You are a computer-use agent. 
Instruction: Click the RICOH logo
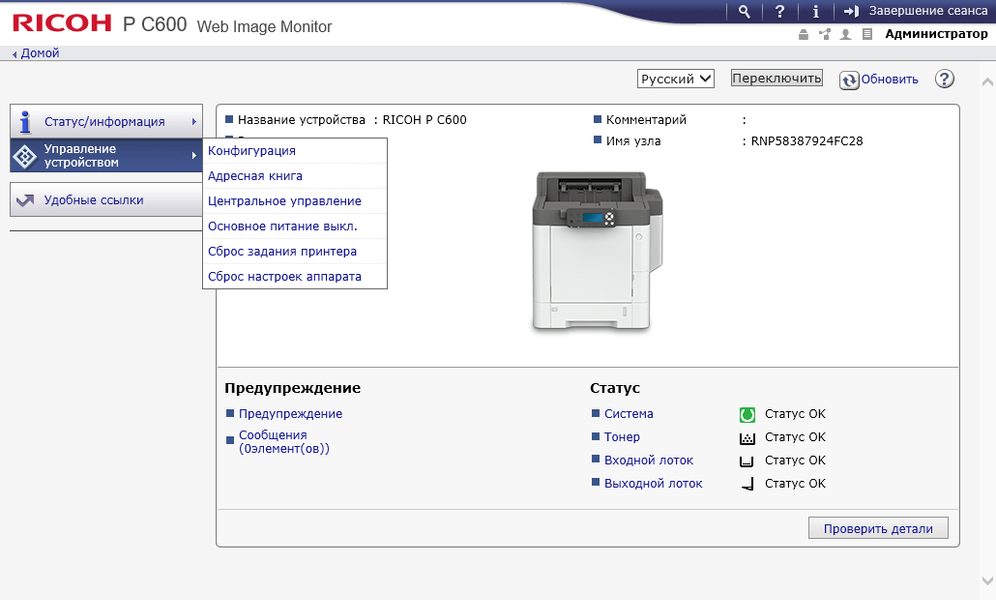(62, 23)
